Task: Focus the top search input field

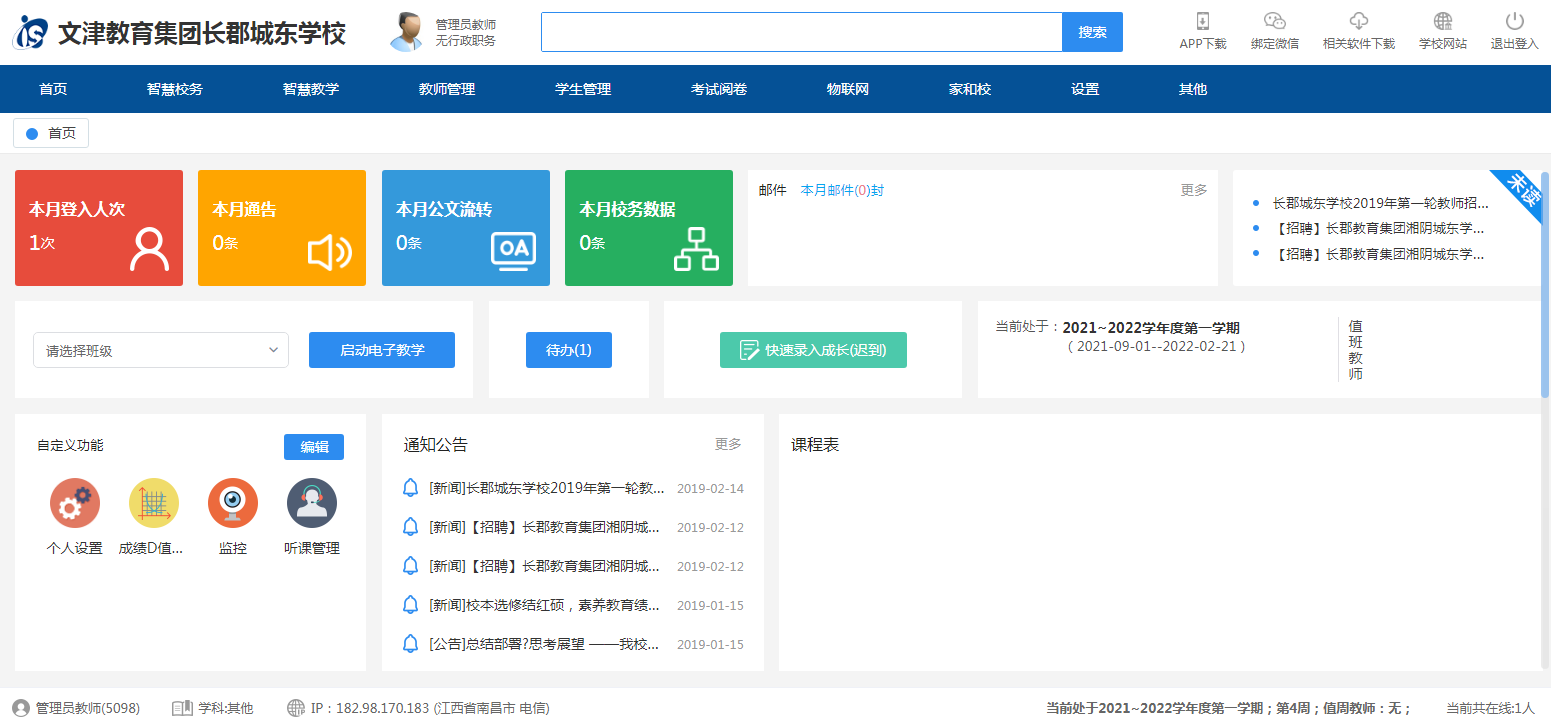Action: click(801, 32)
